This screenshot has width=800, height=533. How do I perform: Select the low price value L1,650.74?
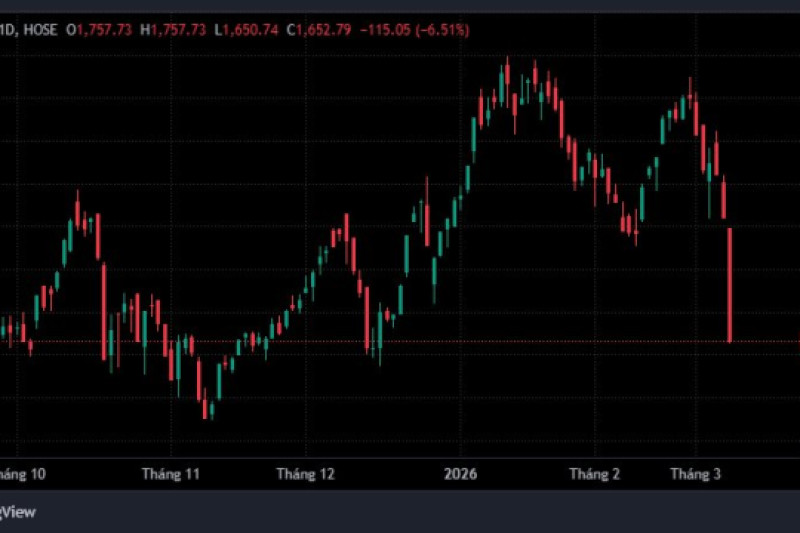click(x=249, y=30)
